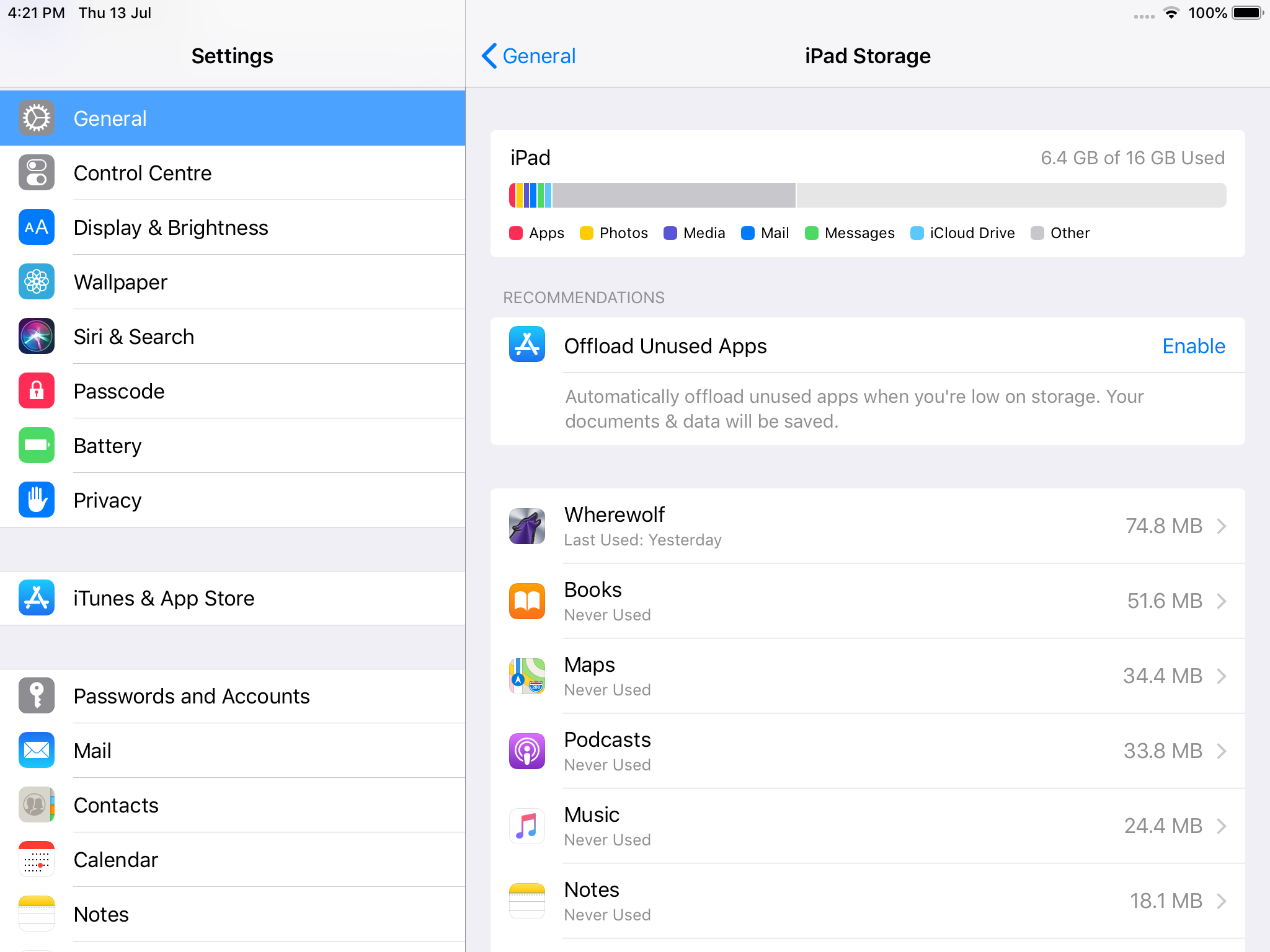
Task: Open Battery settings
Action: (x=233, y=446)
